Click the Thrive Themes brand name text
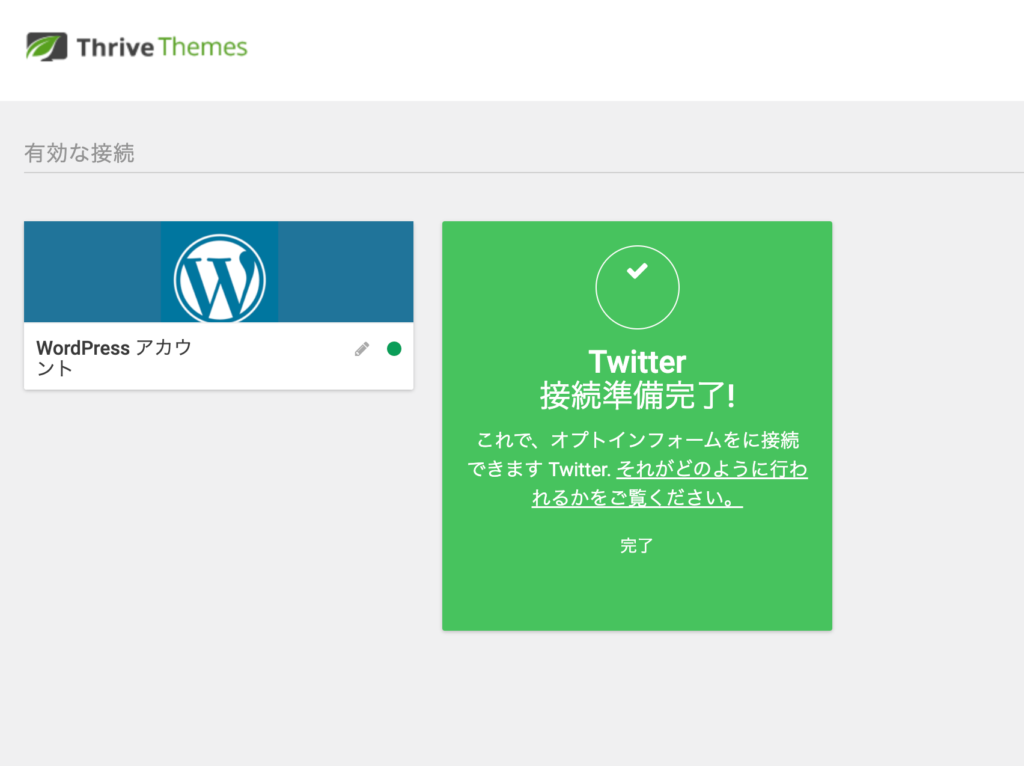 (162, 47)
